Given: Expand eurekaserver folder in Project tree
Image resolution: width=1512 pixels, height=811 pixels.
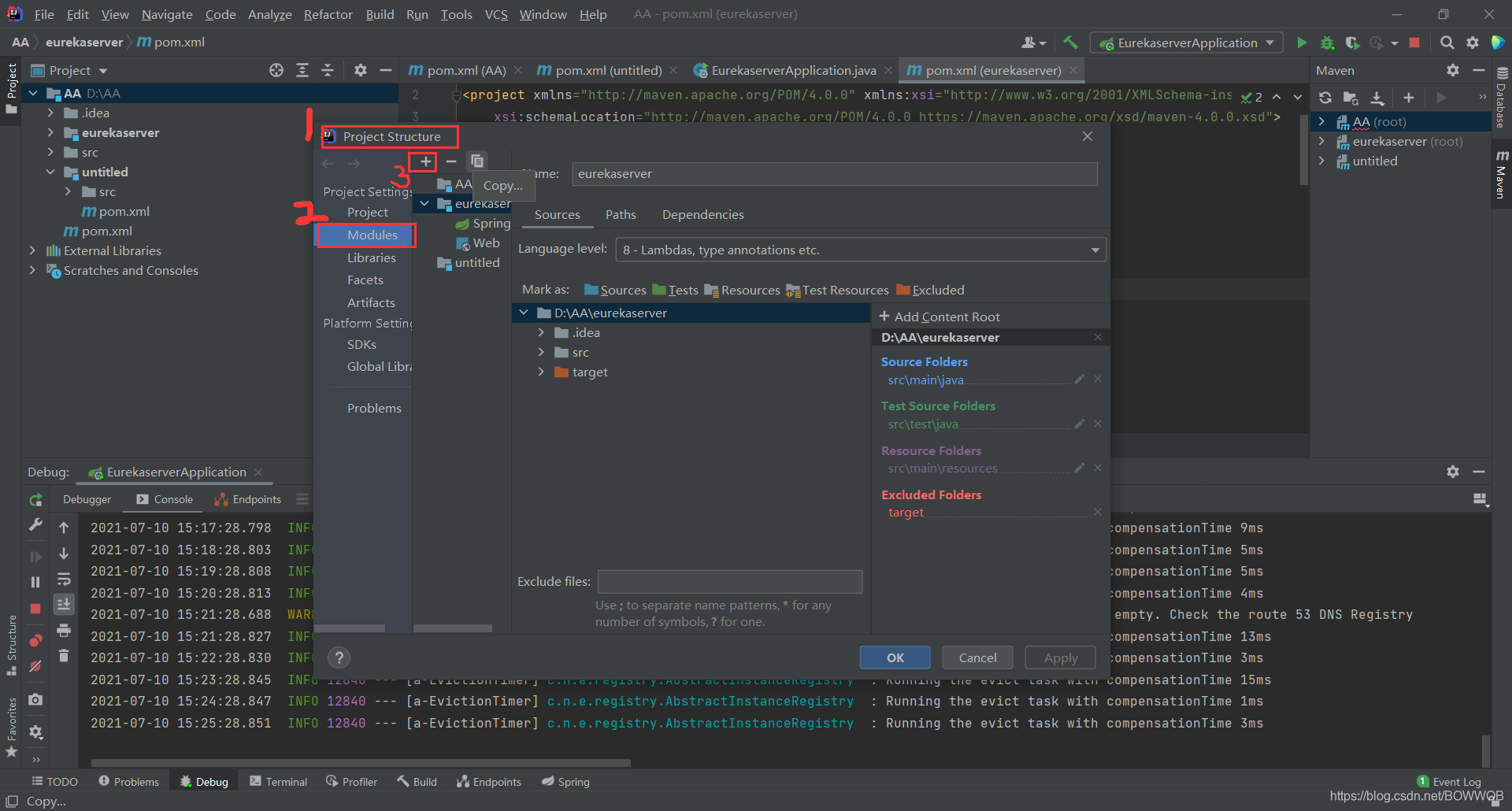Looking at the screenshot, I should 50,132.
